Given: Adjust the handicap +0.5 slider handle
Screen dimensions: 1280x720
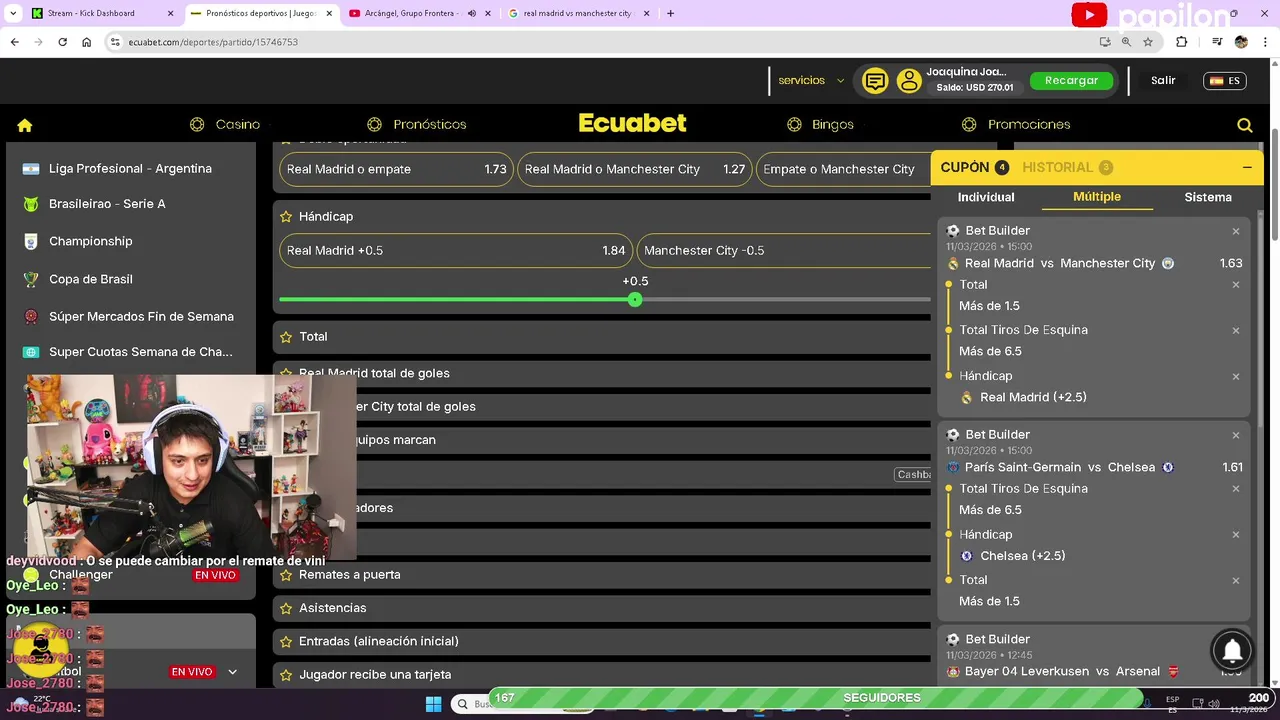Looking at the screenshot, I should coord(635,300).
